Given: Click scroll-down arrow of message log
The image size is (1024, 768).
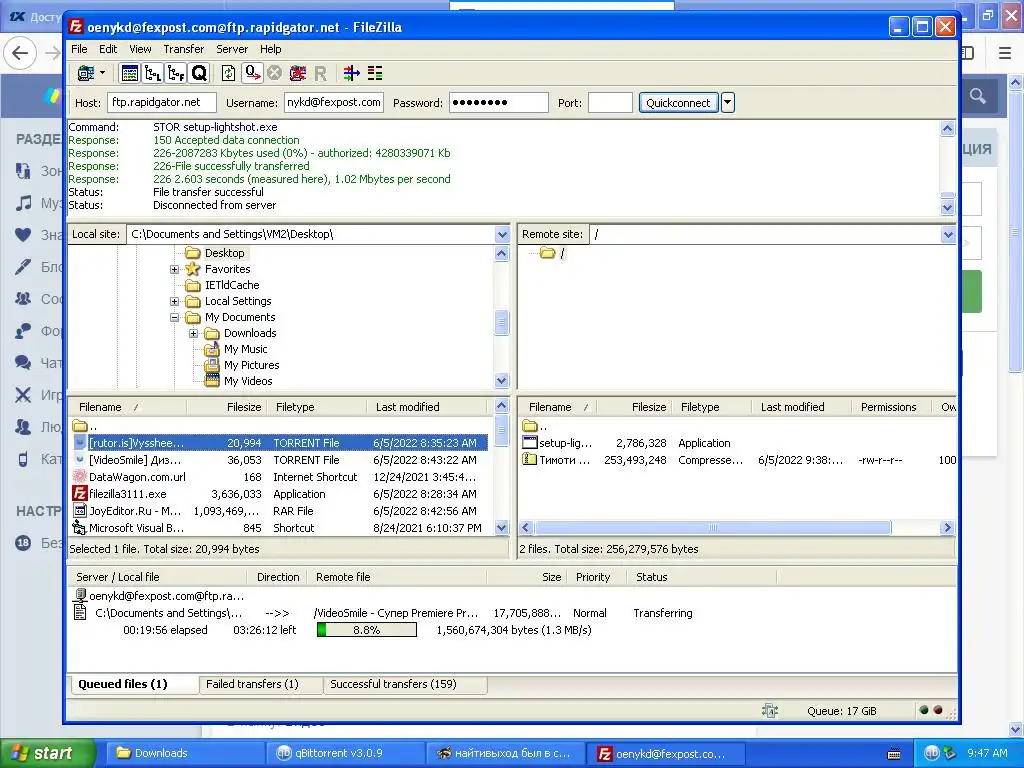Looking at the screenshot, I should pyautogui.click(x=948, y=208).
